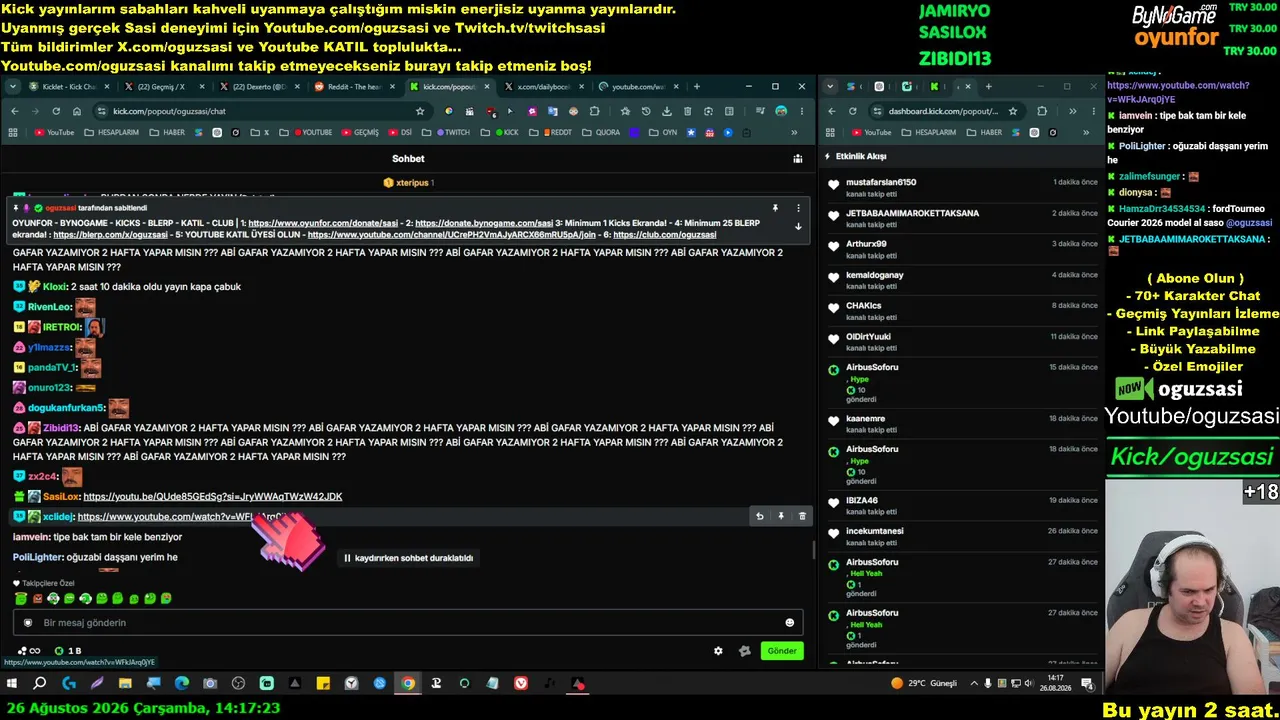Open xclidej's youtube.com watch link

tap(180, 517)
